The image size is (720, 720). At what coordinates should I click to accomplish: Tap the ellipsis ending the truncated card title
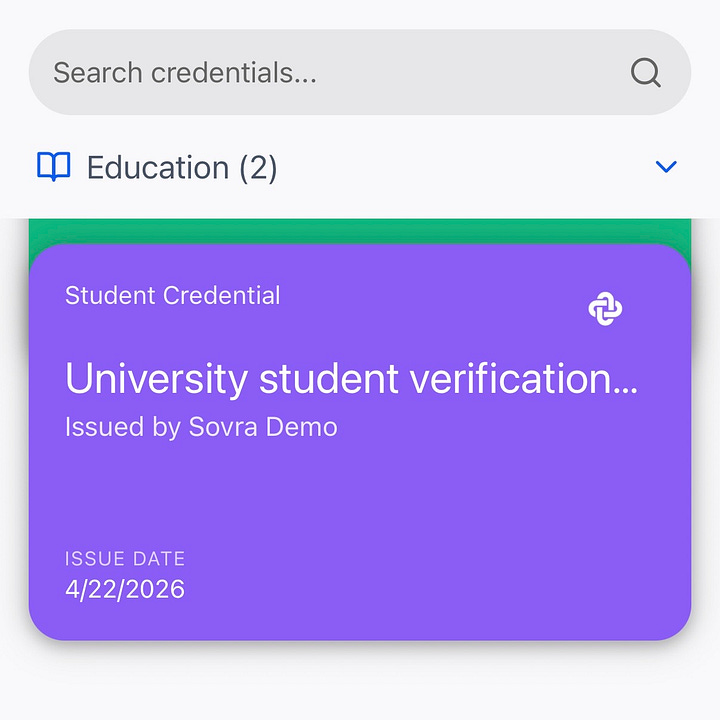[625, 390]
